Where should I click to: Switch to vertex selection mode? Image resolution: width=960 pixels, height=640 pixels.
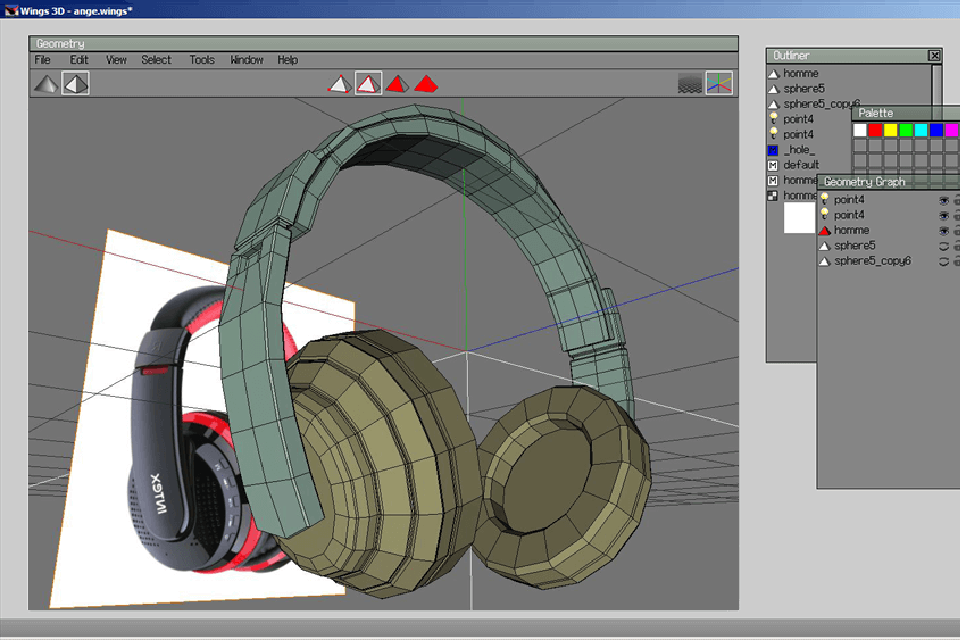pos(341,84)
